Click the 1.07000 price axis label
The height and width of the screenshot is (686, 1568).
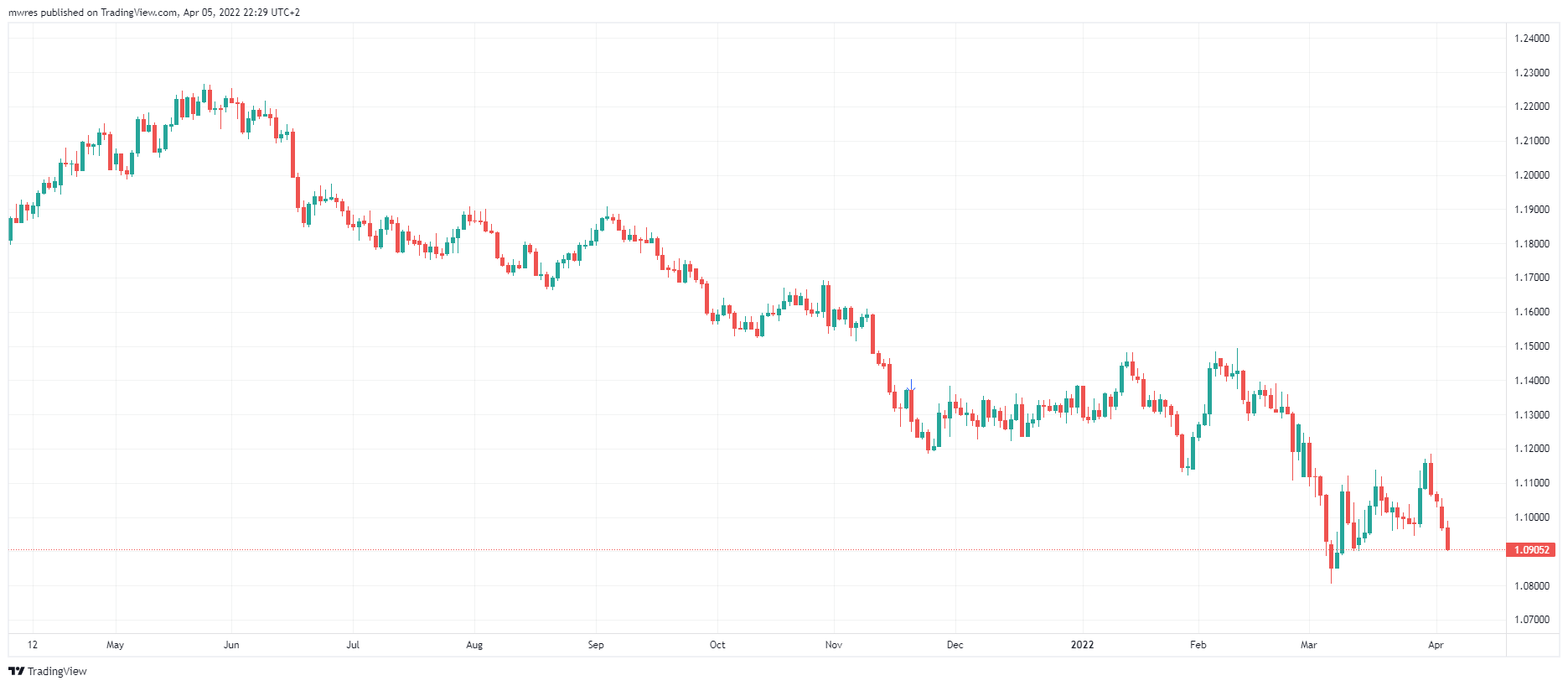[1532, 620]
